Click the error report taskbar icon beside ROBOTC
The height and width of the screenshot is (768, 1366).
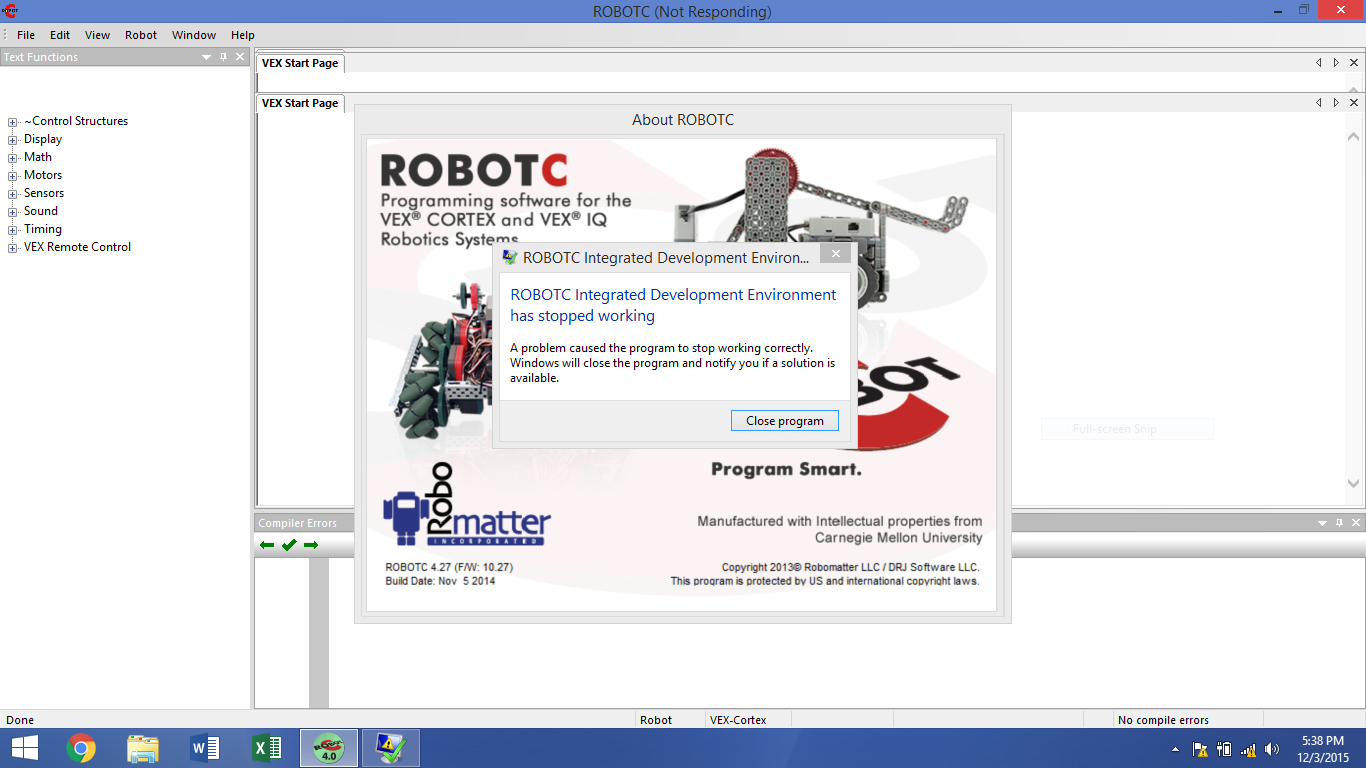click(x=390, y=748)
